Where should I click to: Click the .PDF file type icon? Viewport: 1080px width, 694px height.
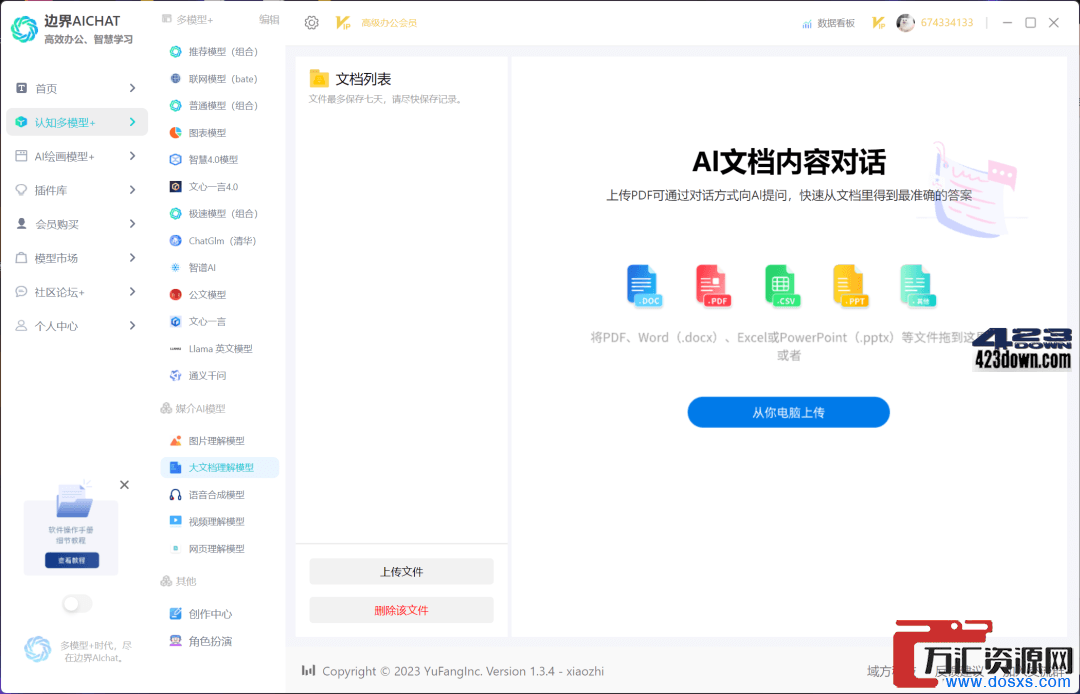tap(714, 285)
